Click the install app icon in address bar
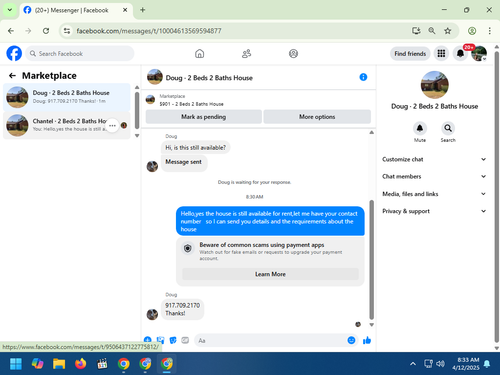Viewport: 500px width, 375px height. pyautogui.click(x=416, y=31)
